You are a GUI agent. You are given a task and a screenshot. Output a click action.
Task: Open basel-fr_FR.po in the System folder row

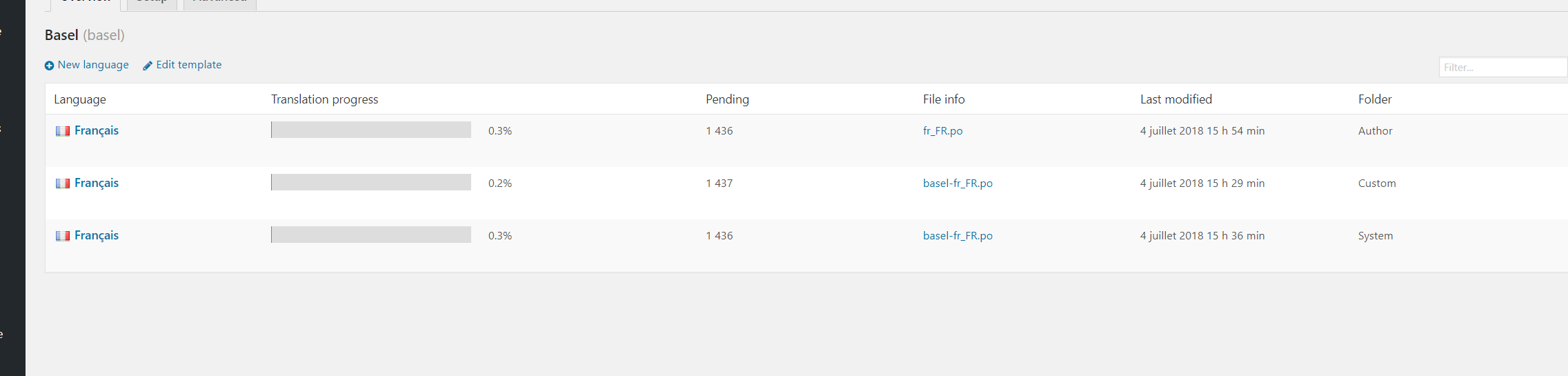tap(957, 235)
